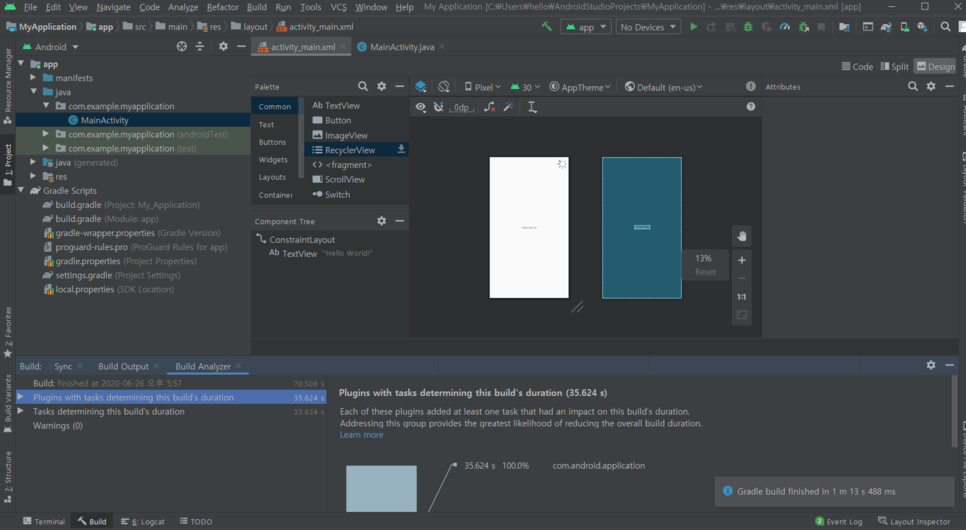Download RecyclerView dependency icon
Viewport: 966px width, 530px height.
click(x=401, y=149)
